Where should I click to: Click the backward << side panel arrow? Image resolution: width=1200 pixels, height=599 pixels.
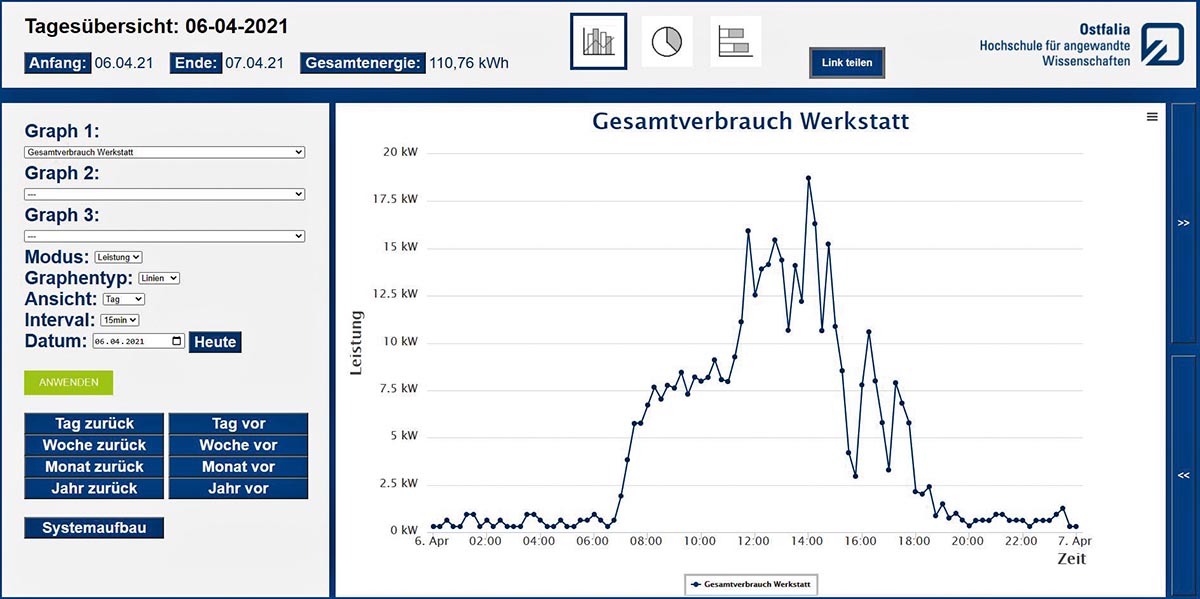(x=1183, y=475)
